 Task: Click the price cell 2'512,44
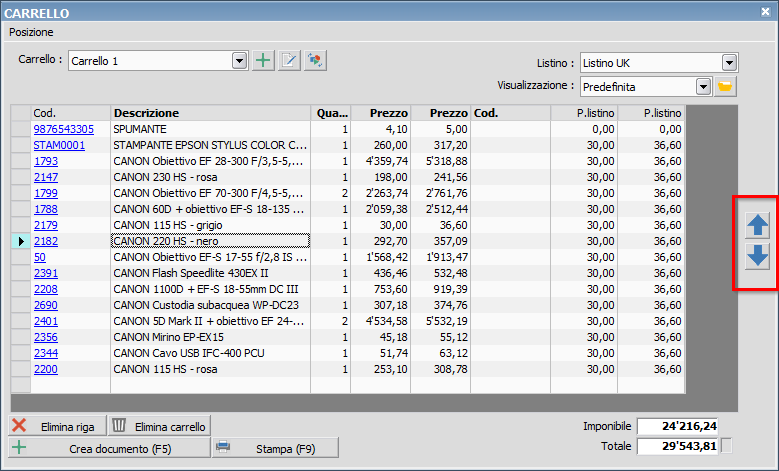[x=441, y=209]
